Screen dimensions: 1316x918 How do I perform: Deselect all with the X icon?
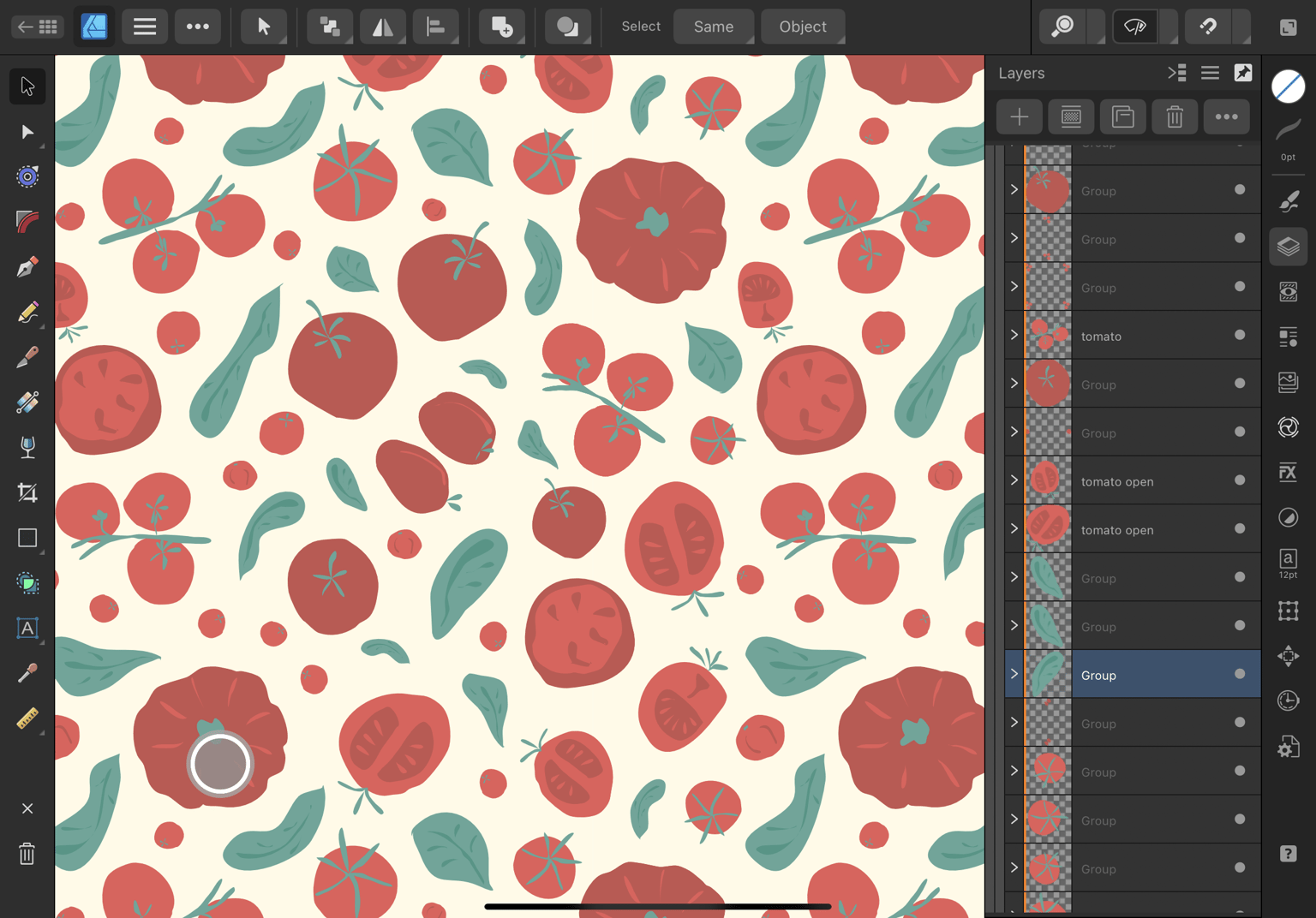point(27,808)
